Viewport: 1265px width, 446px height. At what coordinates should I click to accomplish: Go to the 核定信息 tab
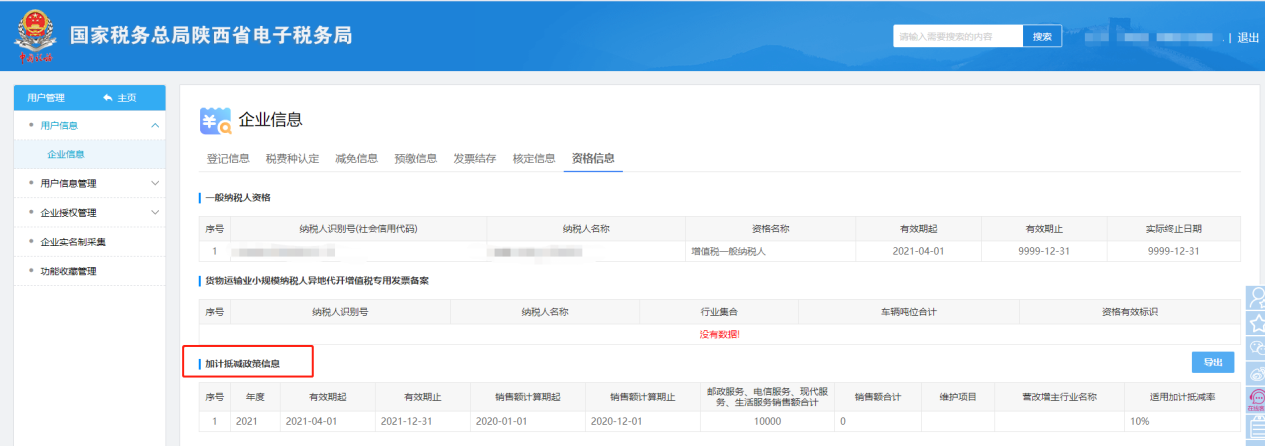533,158
